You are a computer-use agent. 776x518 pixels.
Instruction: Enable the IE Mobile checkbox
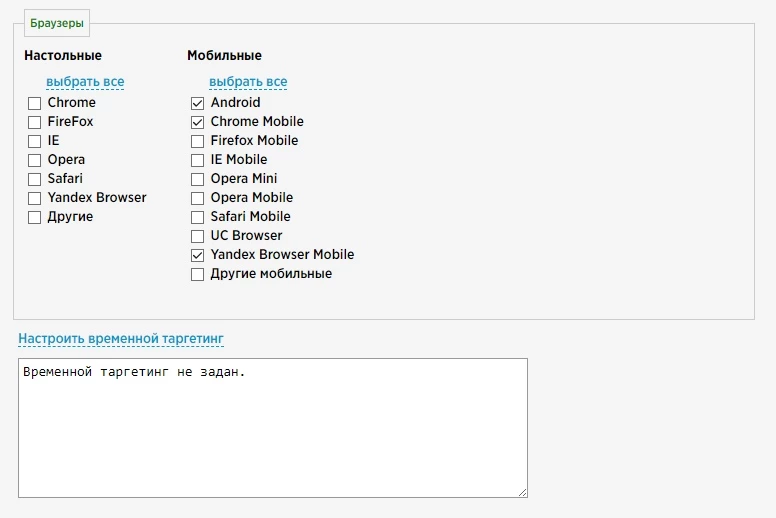pyautogui.click(x=197, y=160)
